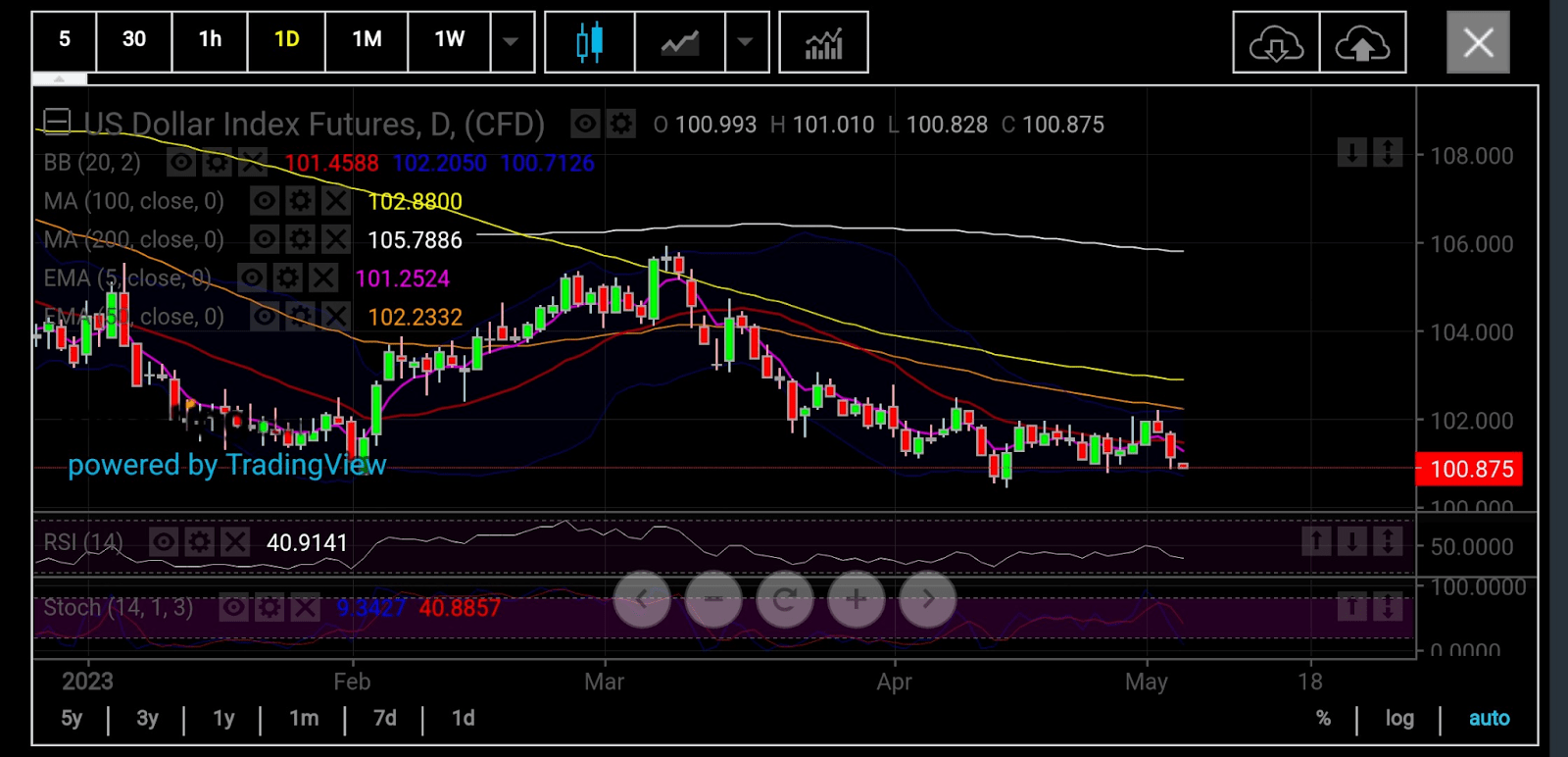Remove the MA (200, close, 0) indicator

336,239
